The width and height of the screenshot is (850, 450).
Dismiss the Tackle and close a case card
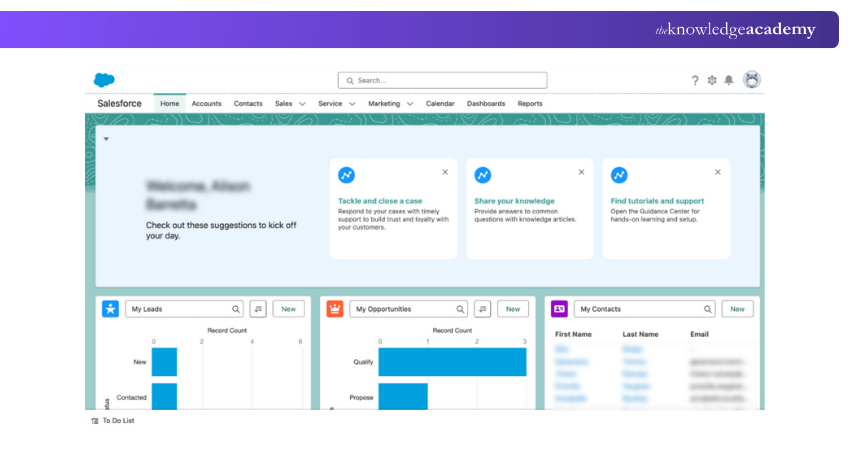tap(445, 172)
